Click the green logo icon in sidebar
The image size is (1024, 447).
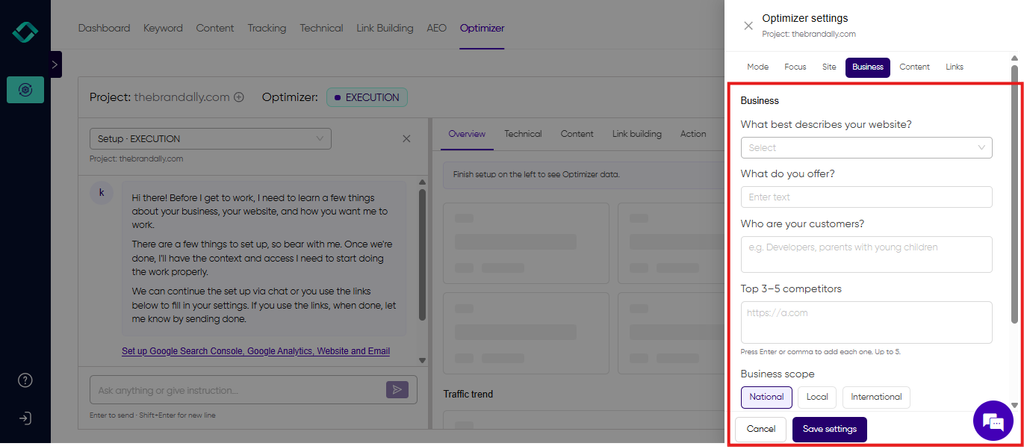click(25, 33)
